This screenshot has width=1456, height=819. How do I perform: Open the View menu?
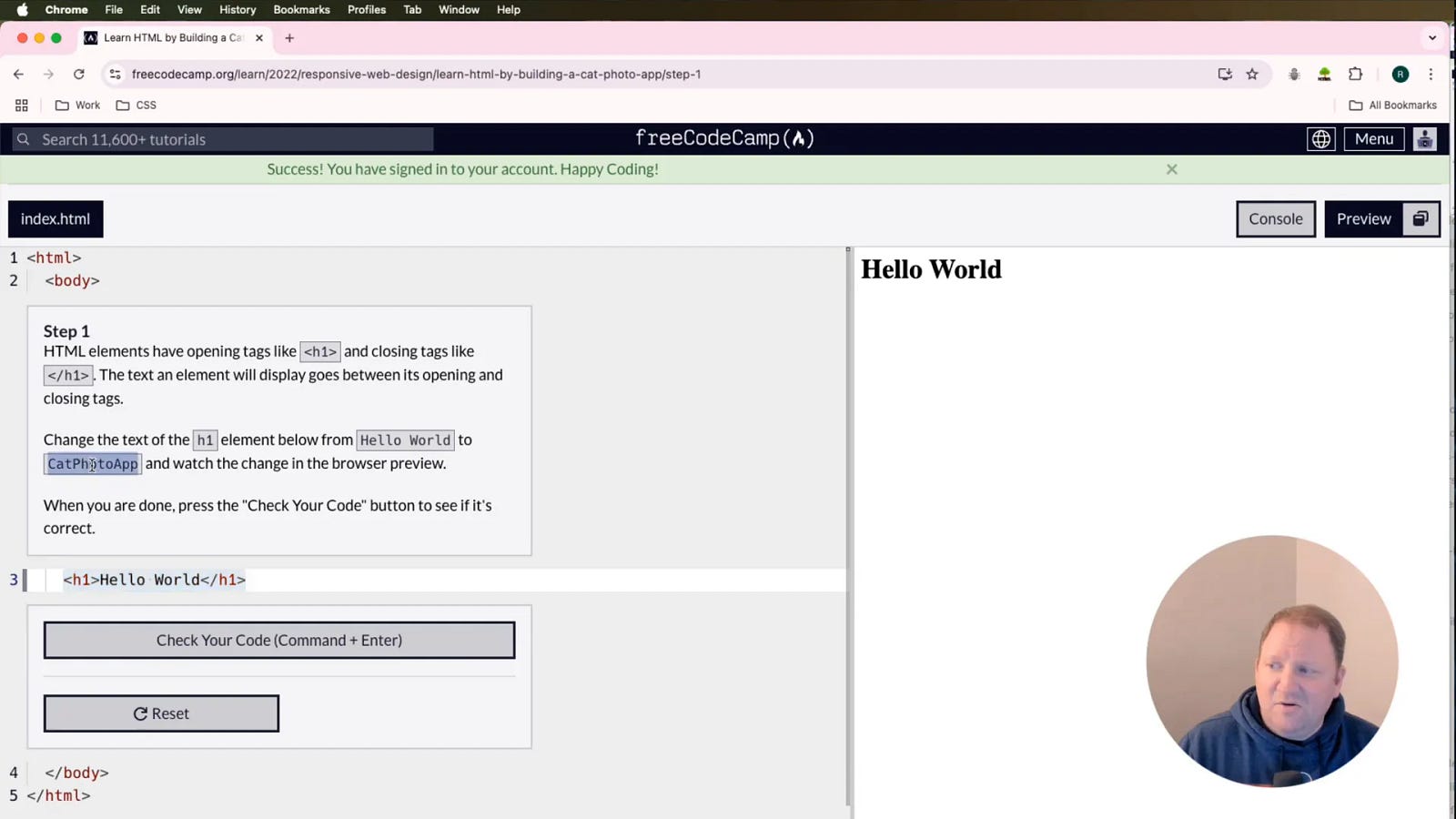point(189,10)
